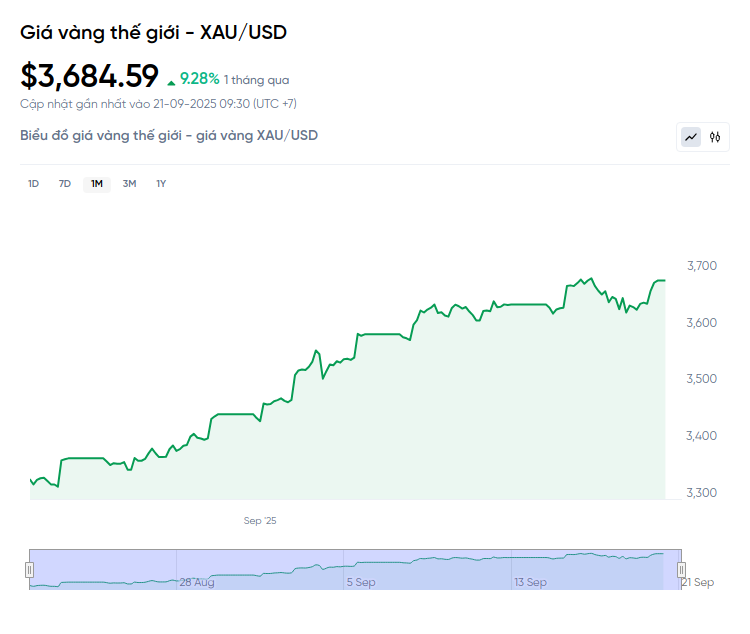Click the 3,700 y-axis price label
The image size is (750, 634).
pos(701,266)
